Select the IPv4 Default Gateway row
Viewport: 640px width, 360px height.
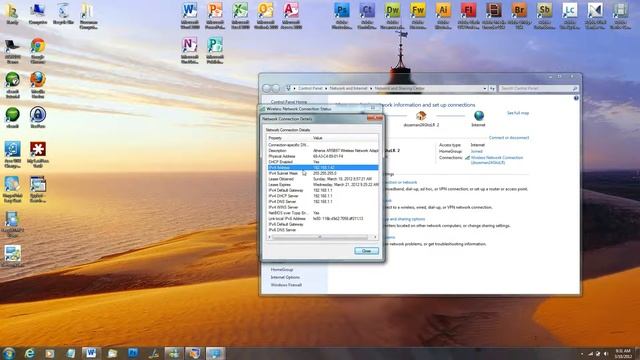click(x=322, y=191)
